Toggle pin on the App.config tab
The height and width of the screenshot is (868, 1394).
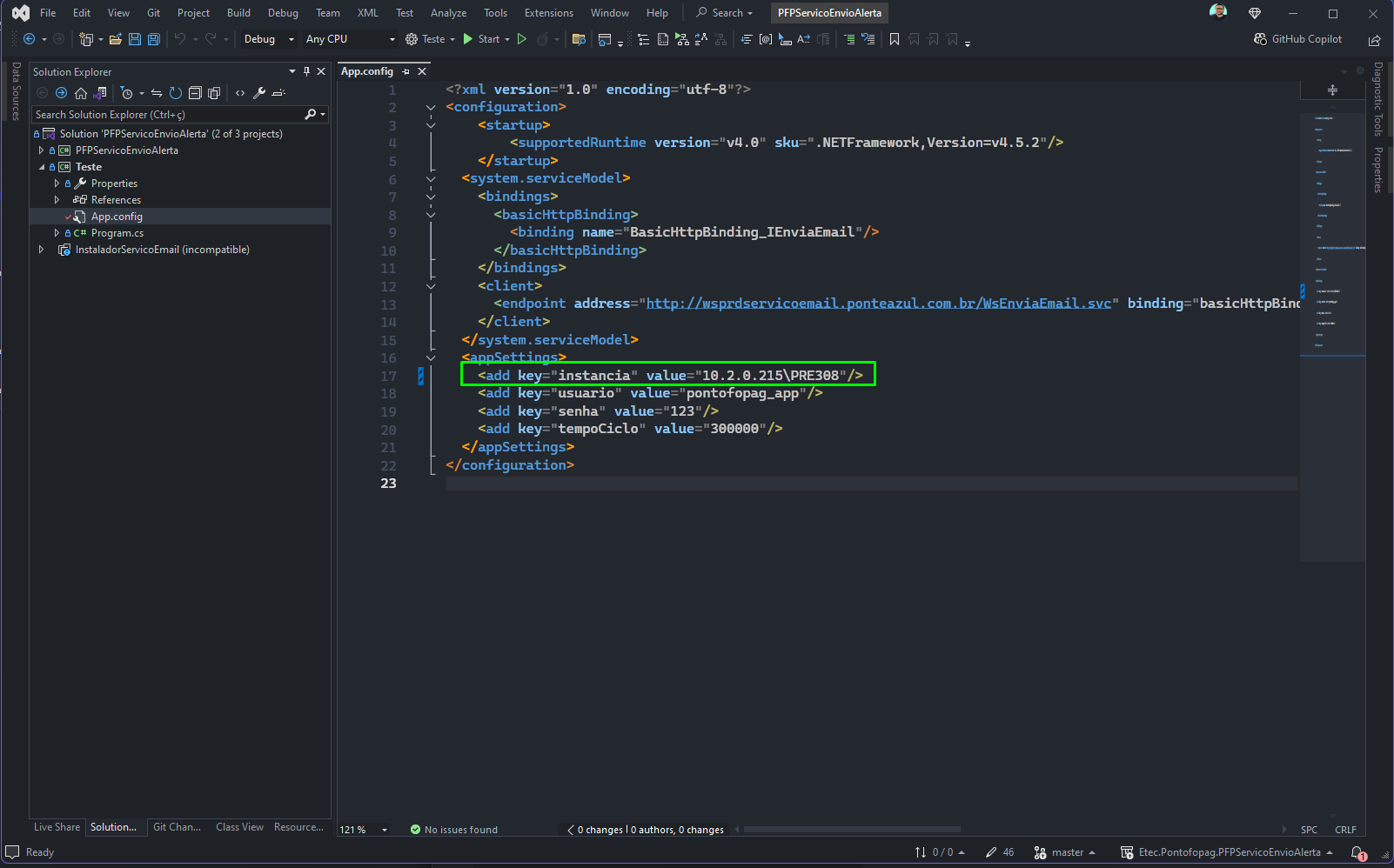(406, 71)
